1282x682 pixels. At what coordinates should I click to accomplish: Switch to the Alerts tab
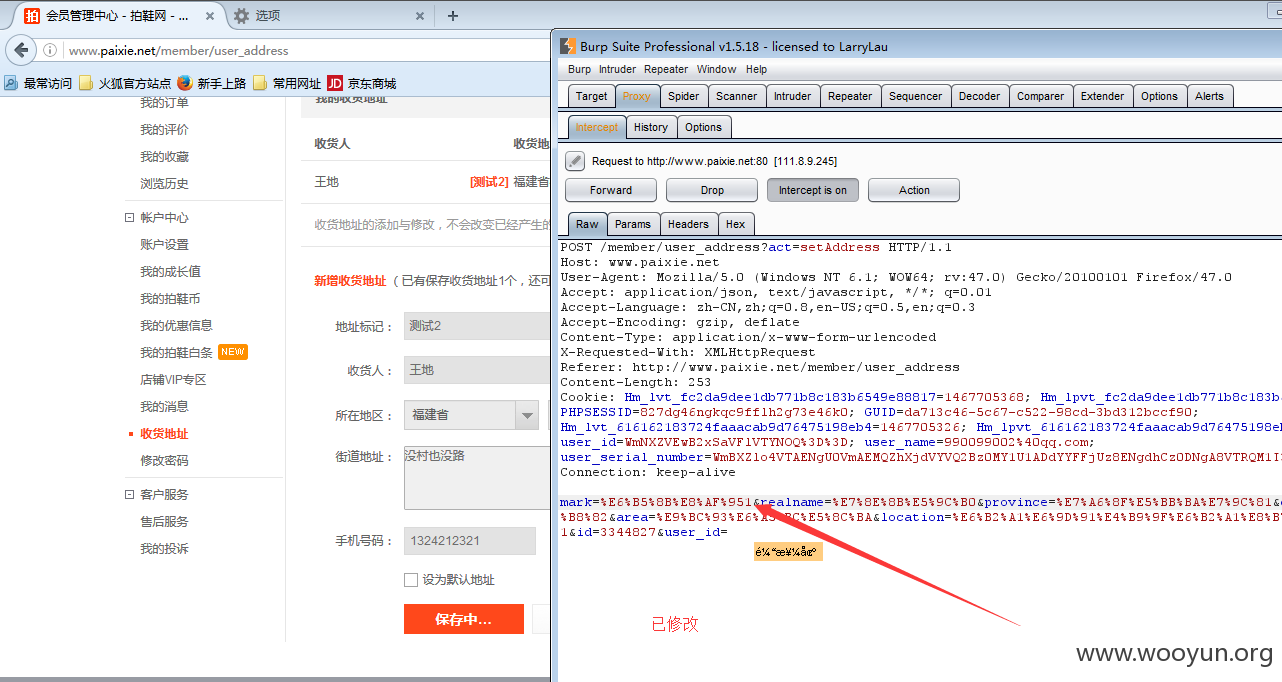[x=1209, y=96]
